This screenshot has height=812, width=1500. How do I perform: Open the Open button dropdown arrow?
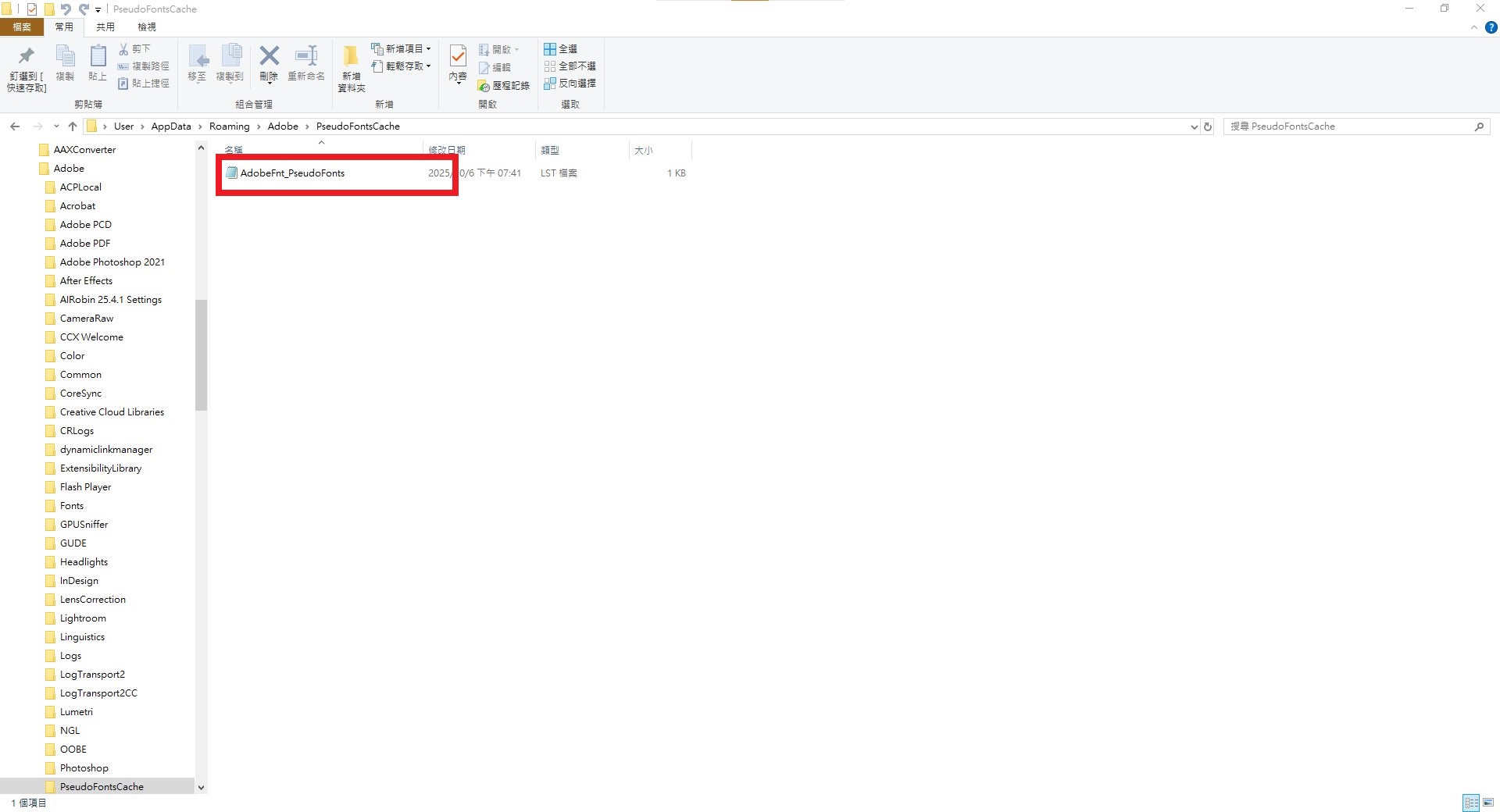point(516,49)
